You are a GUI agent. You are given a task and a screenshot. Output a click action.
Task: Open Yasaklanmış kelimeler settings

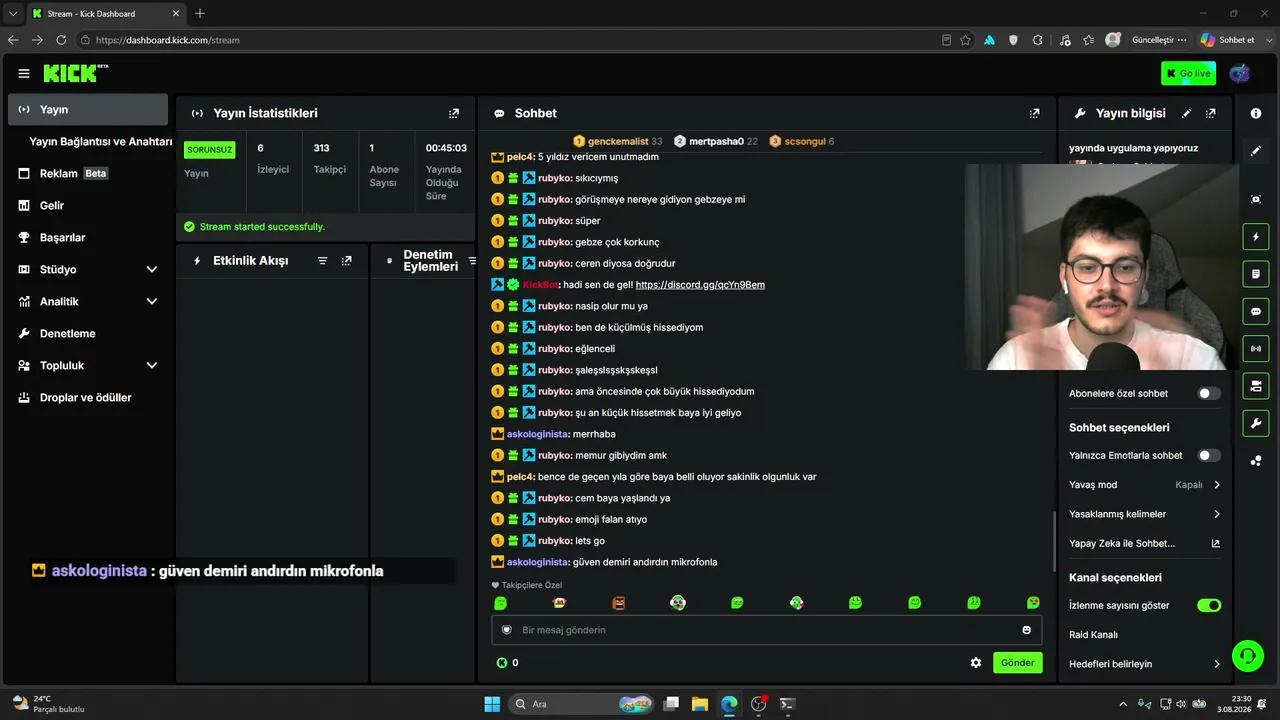[1145, 514]
